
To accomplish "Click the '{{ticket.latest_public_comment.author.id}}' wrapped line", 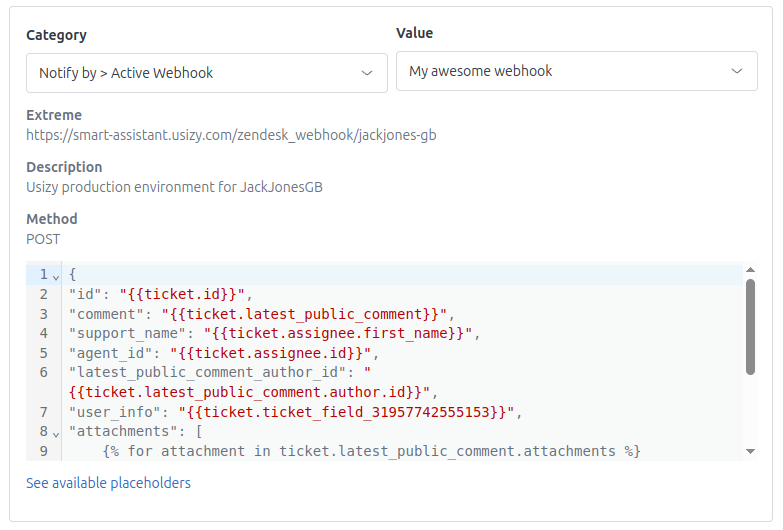I will (253, 392).
